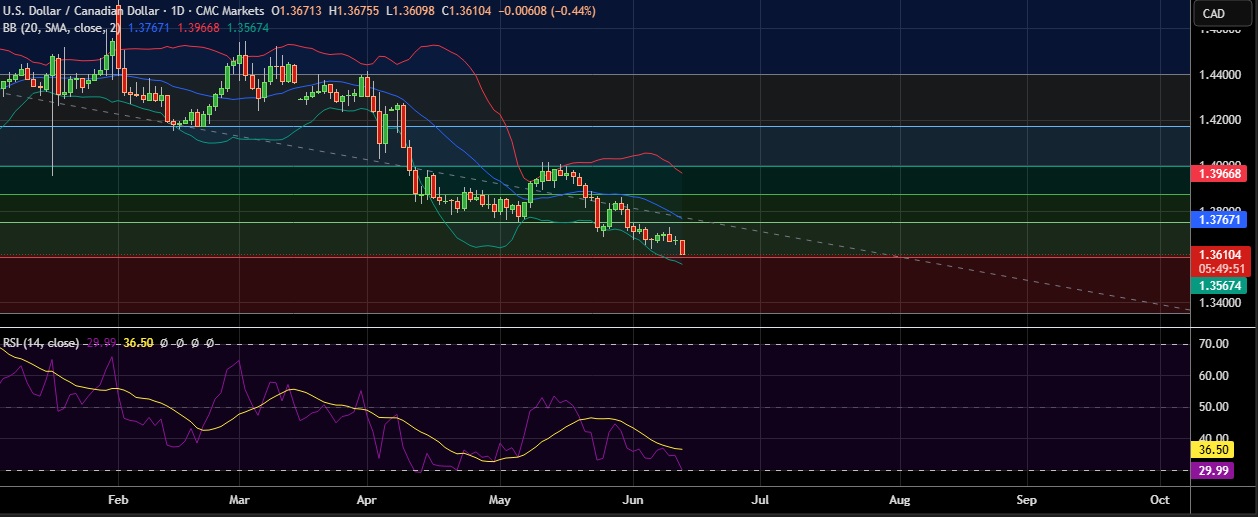Click the 1.44000 price axis label
Image resolution: width=1258 pixels, height=517 pixels.
pyautogui.click(x=1220, y=74)
